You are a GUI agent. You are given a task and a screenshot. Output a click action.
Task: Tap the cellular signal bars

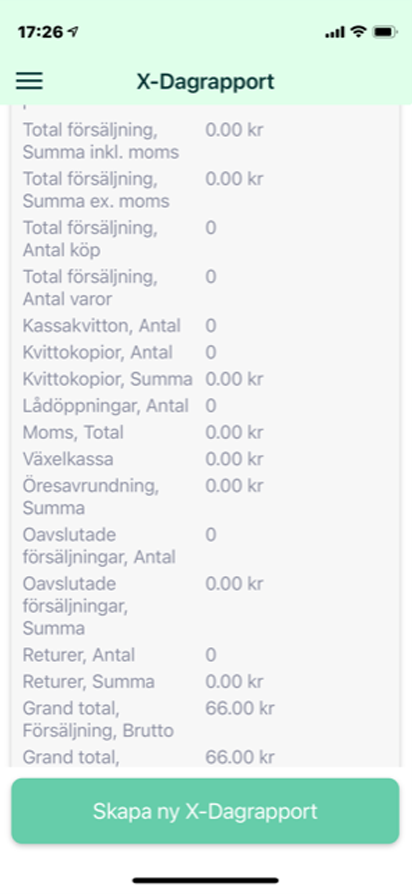[335, 32]
